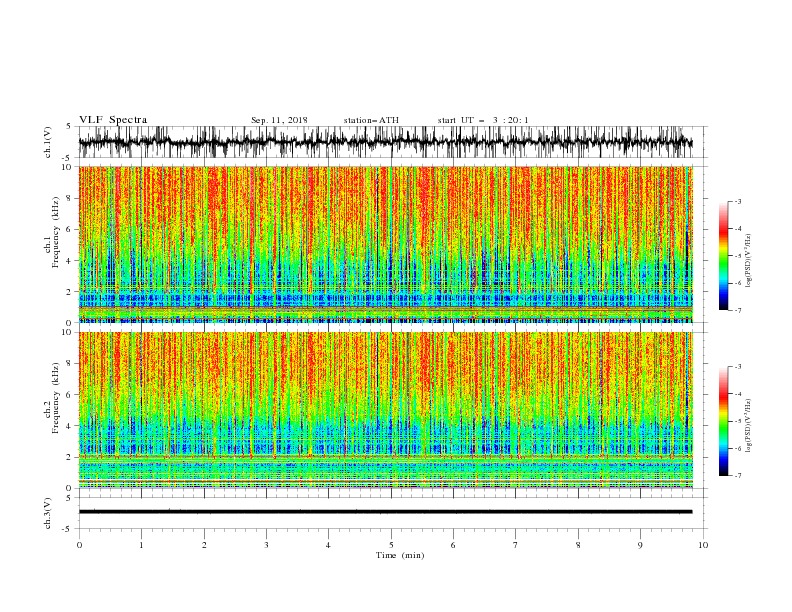Click time-axis tick label "9"

coord(640,545)
